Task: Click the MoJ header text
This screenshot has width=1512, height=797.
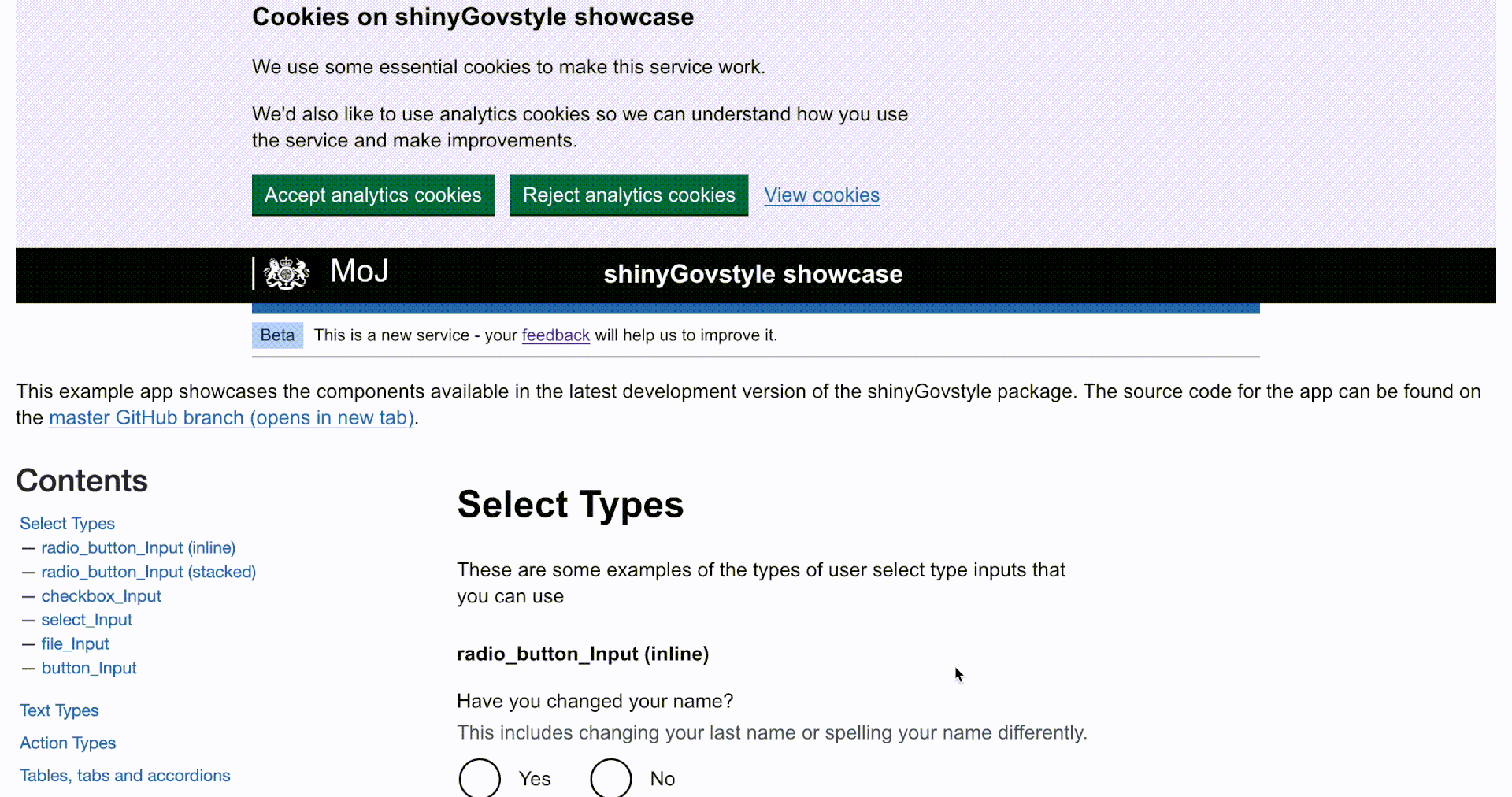Action: [x=359, y=271]
